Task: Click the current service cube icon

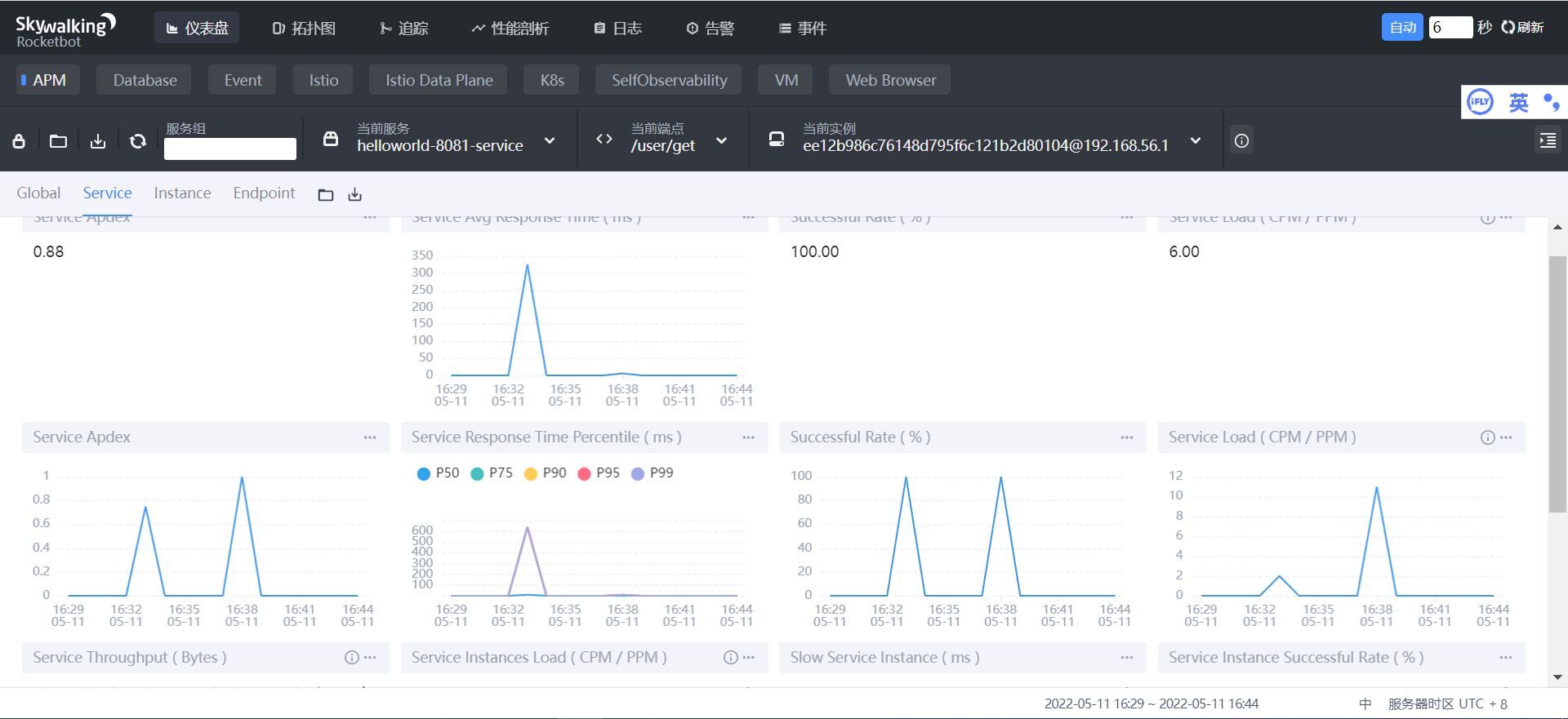Action: (x=331, y=139)
